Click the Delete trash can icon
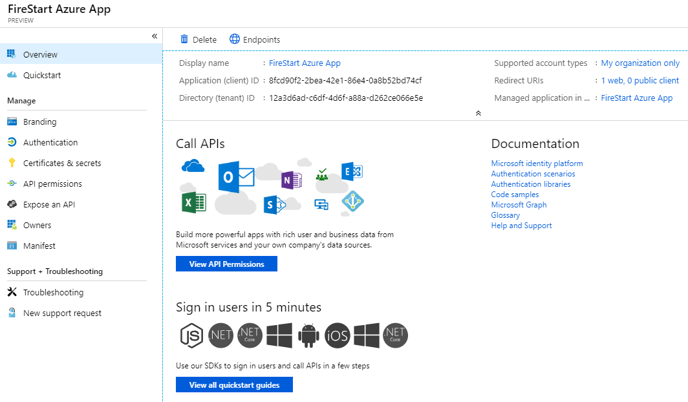Screen dimensions: 688x402 [184, 39]
